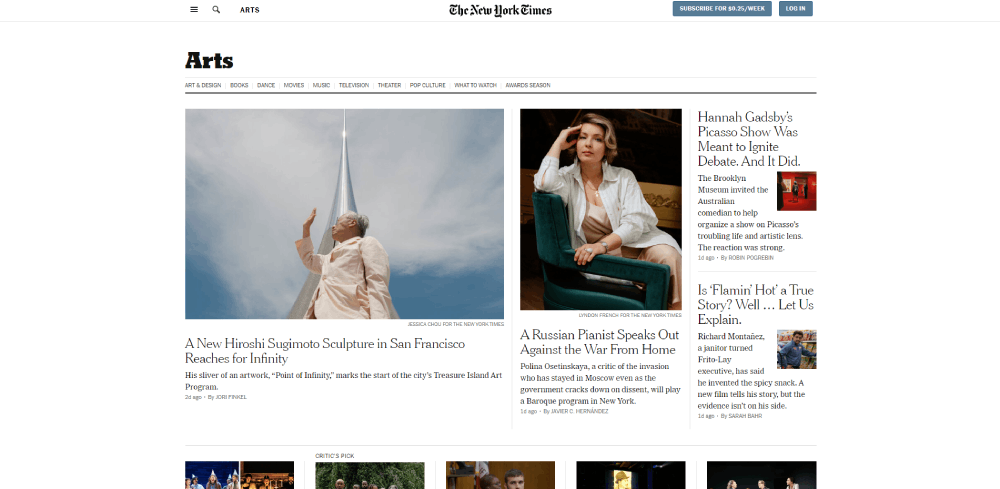Open Russian Pianist Speaks Out headline
The image size is (1000, 489).
599,342
